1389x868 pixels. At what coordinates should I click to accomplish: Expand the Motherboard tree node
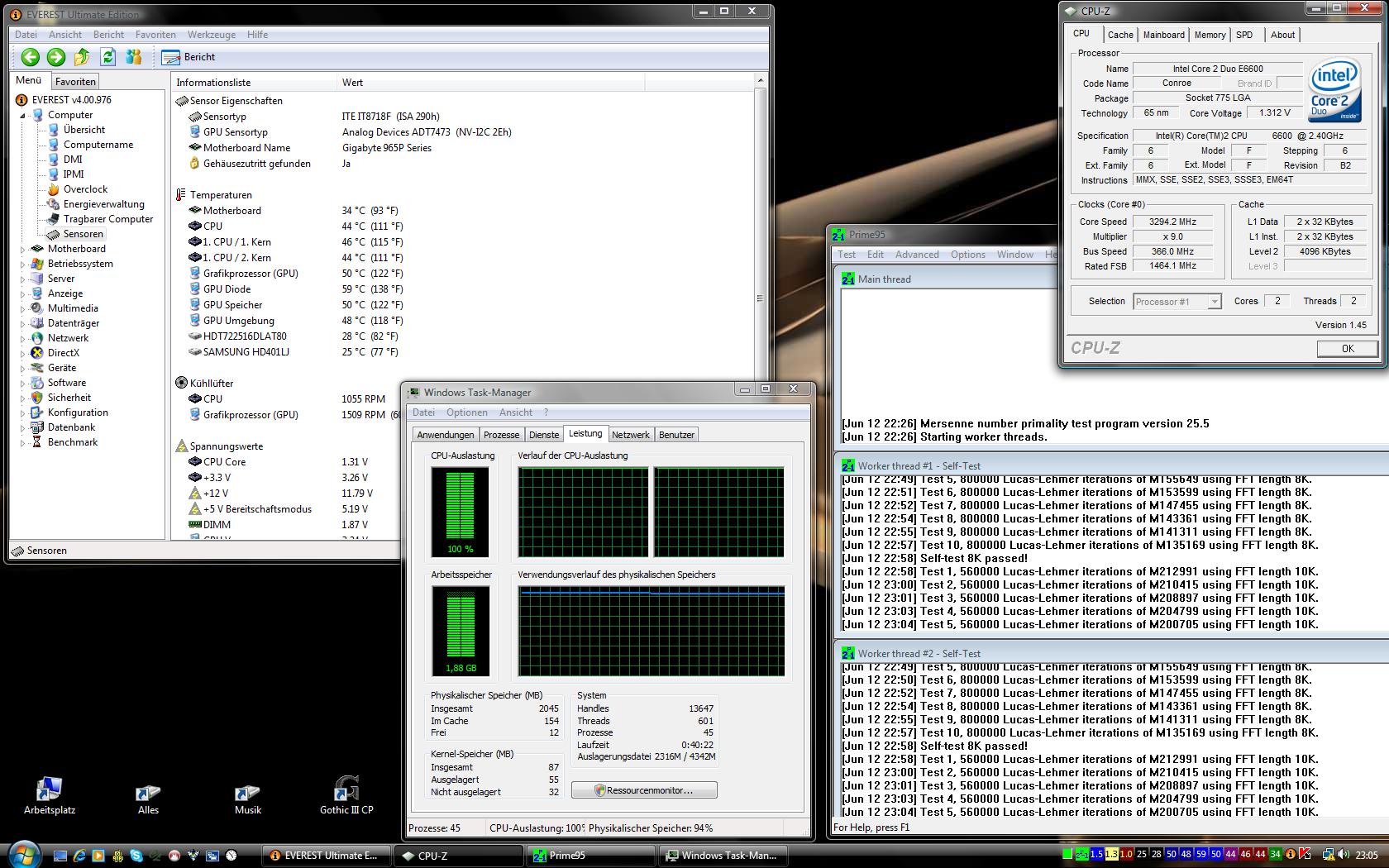[x=23, y=249]
